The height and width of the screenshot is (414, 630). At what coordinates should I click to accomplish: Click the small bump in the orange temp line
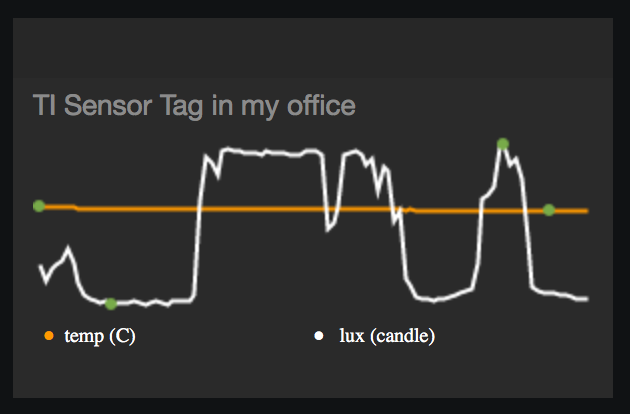[409, 209]
